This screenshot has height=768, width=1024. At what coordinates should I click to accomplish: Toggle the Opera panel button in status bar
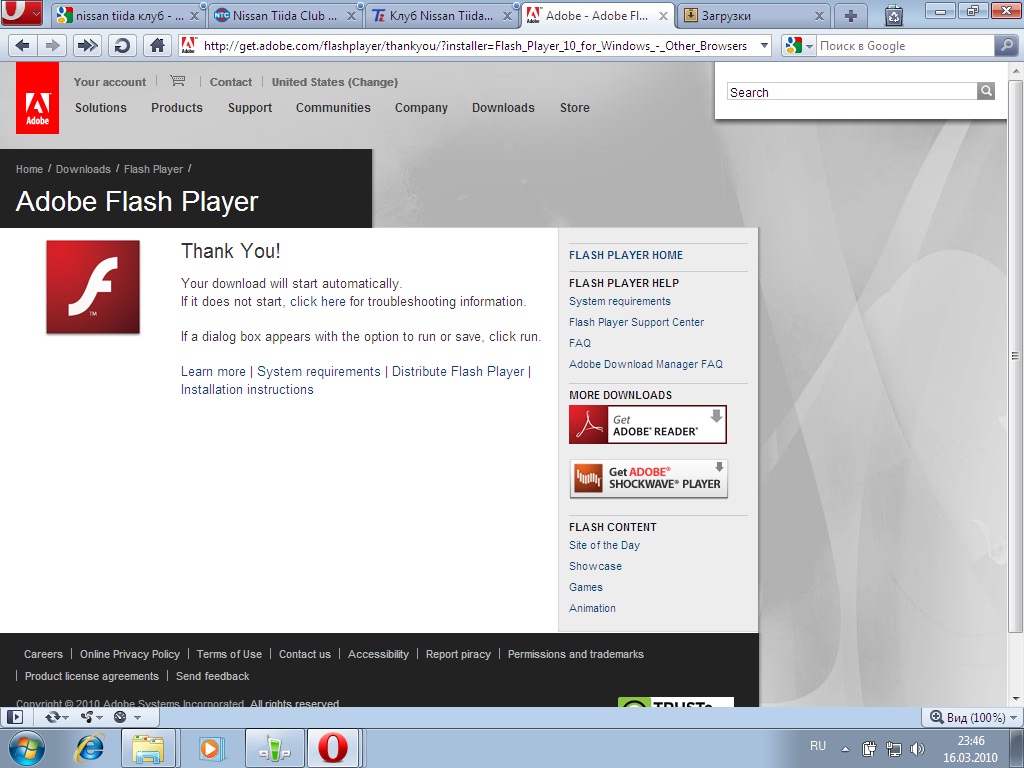pyautogui.click(x=14, y=717)
